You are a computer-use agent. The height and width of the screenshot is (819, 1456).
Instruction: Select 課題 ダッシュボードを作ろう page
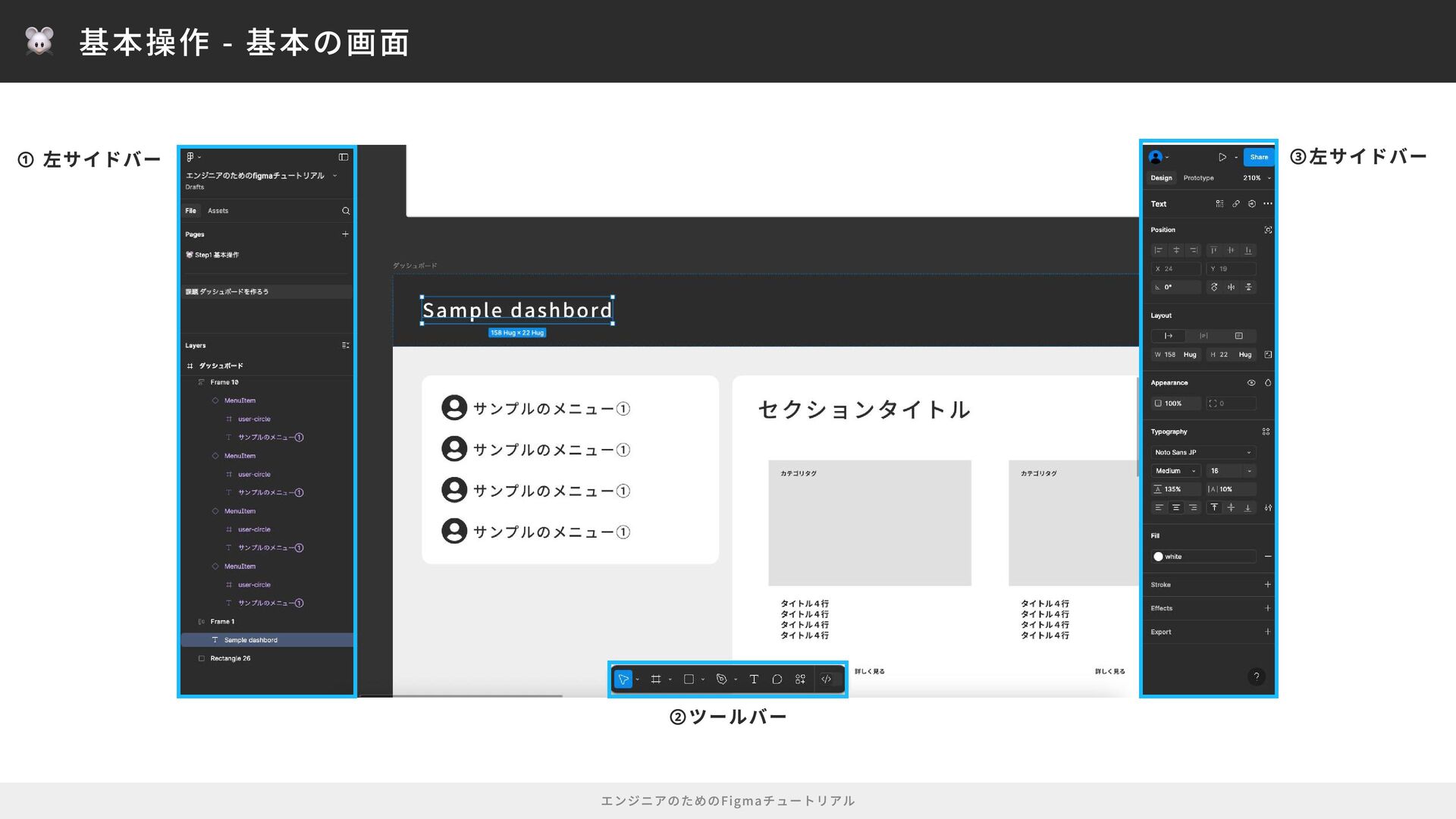(267, 292)
